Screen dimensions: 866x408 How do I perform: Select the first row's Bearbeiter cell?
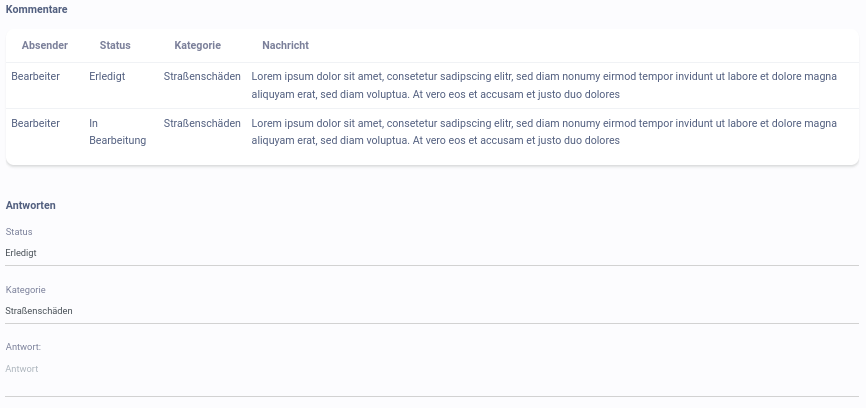[36, 76]
